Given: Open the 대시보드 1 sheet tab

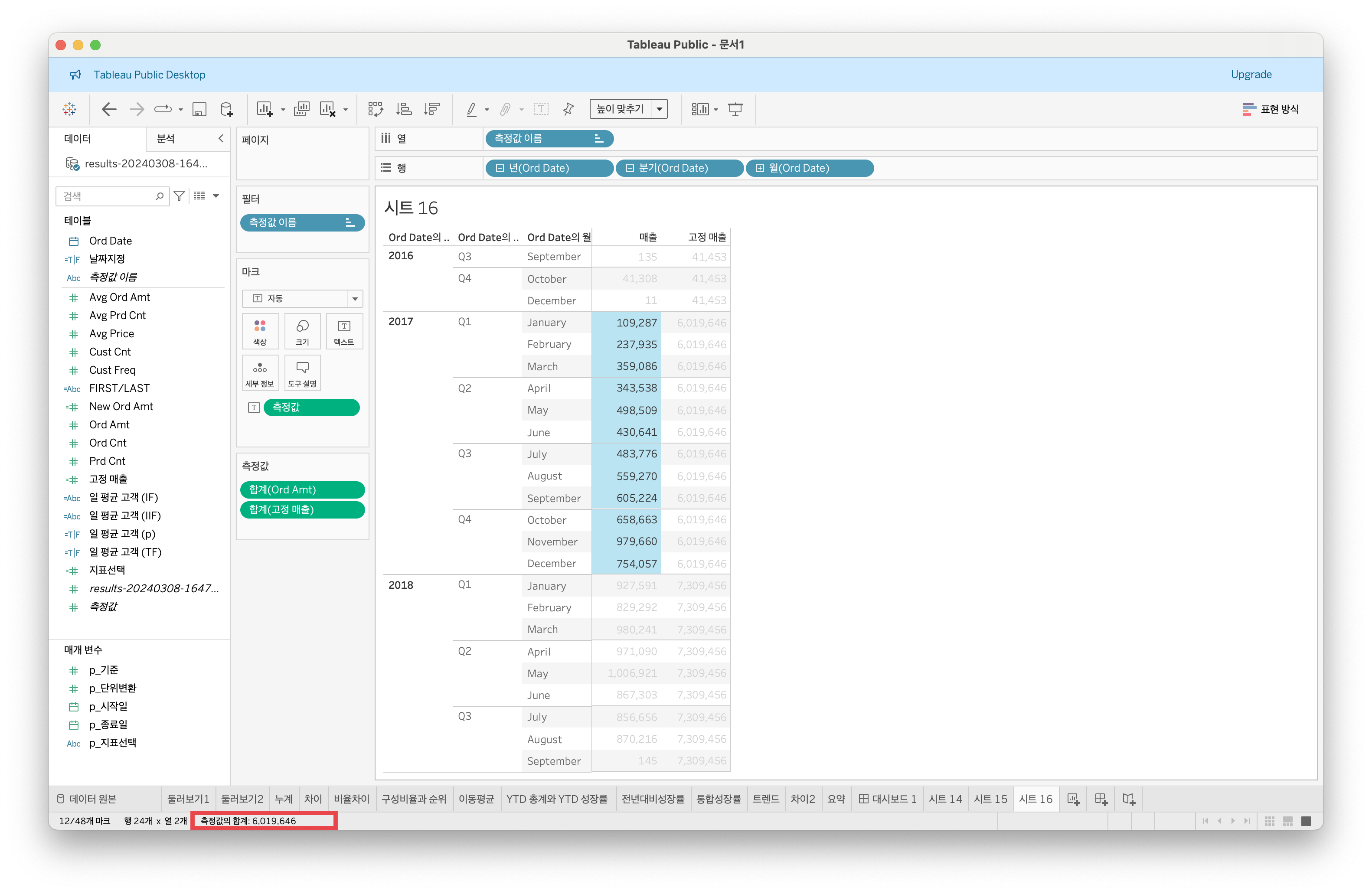Looking at the screenshot, I should pos(887,799).
